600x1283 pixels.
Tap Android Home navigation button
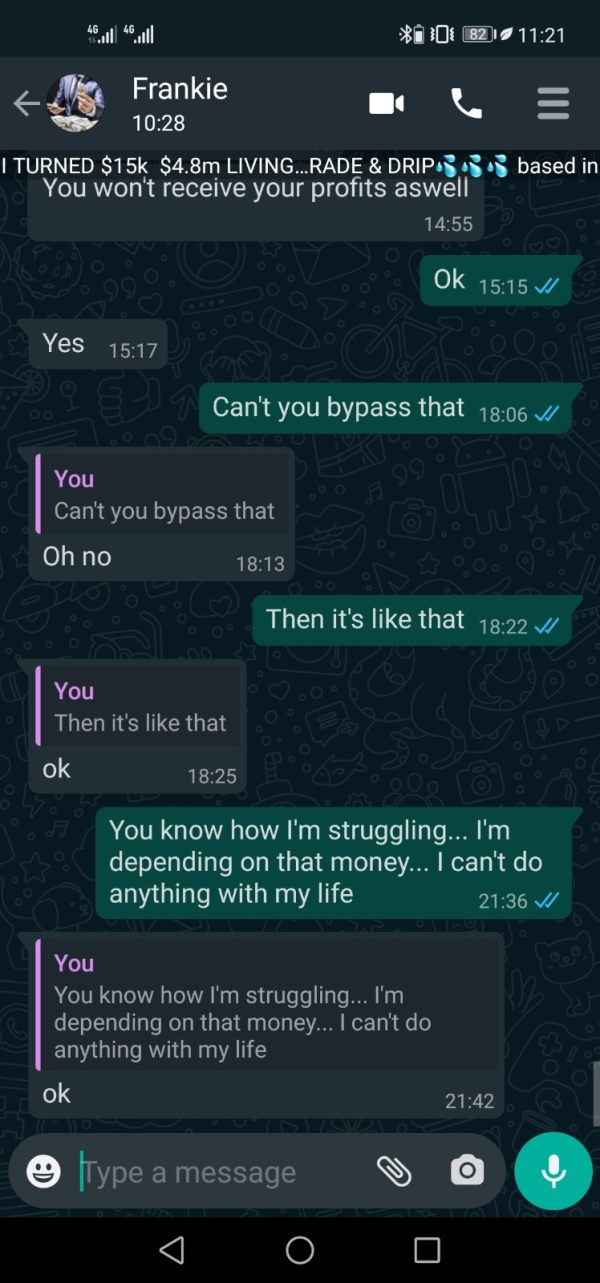point(300,1250)
